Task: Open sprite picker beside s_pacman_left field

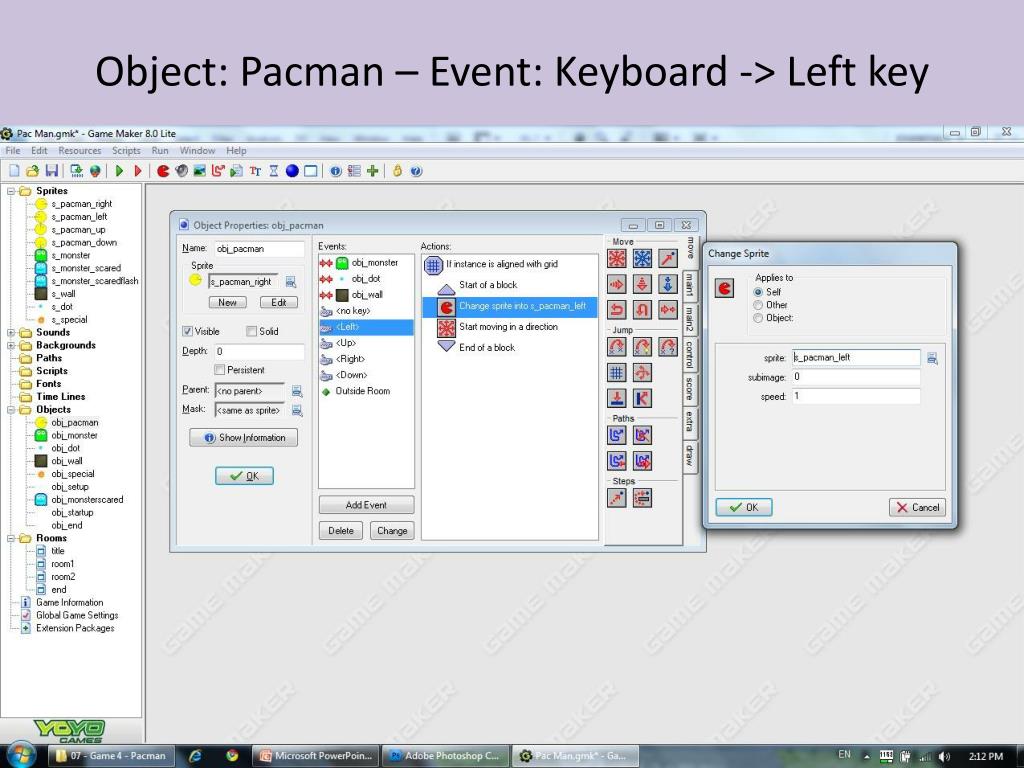Action: (x=932, y=358)
